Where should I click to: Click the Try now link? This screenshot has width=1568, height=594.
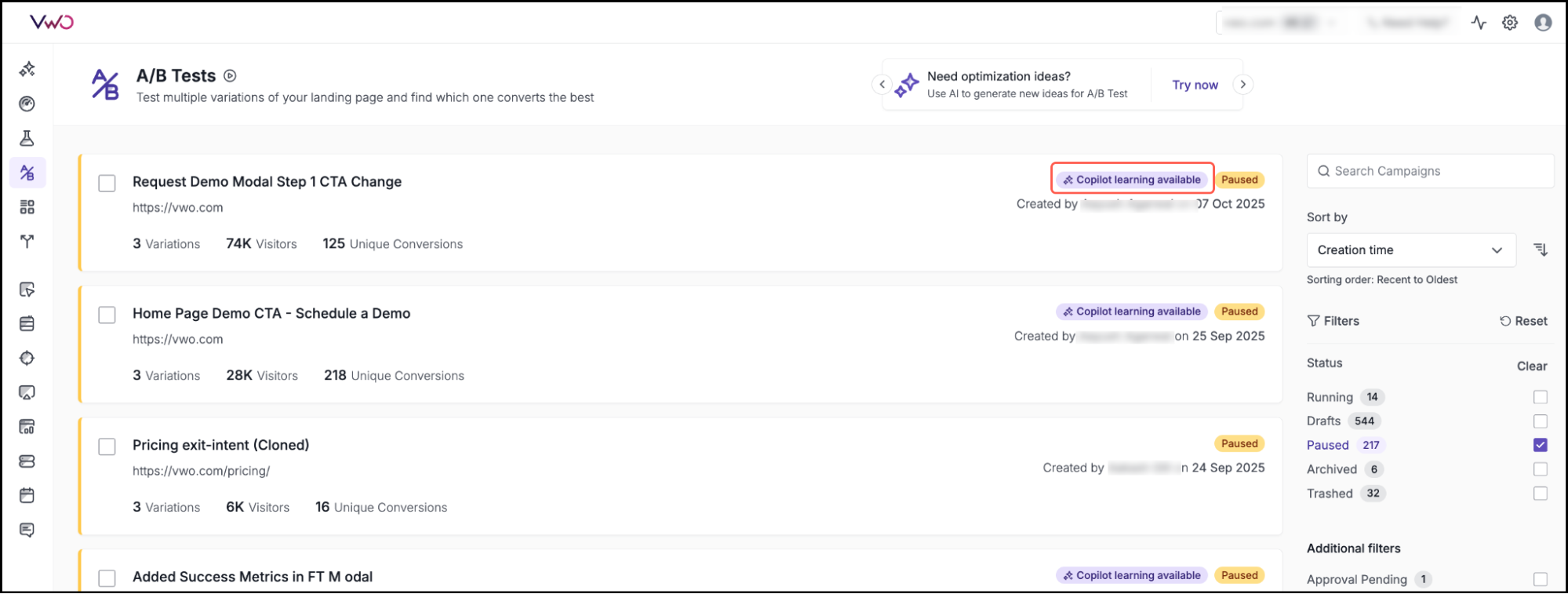1195,85
